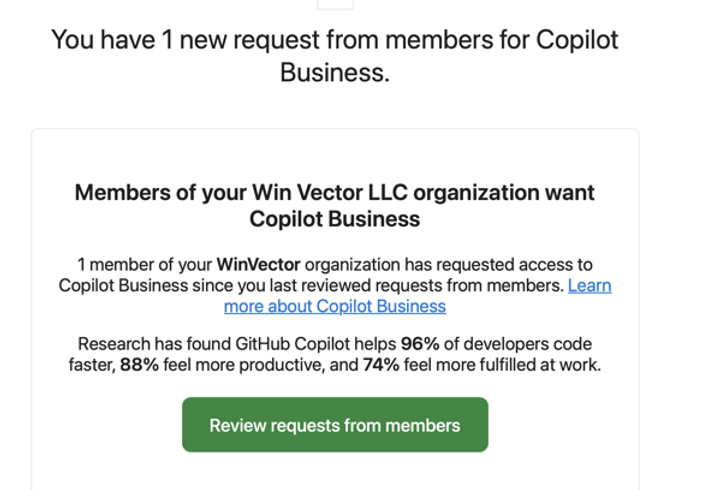Click the bold WinVector organization name

259,265
